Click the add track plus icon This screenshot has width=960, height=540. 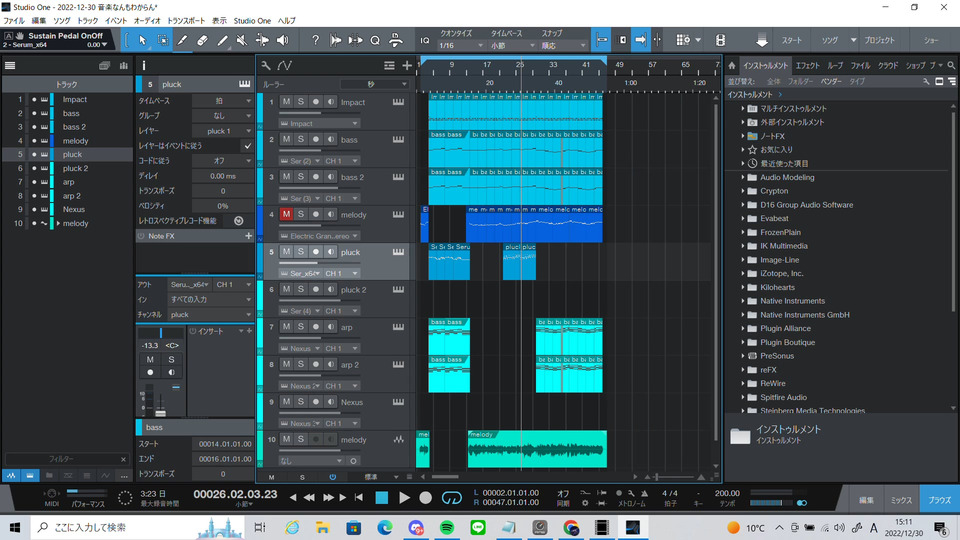pyautogui.click(x=407, y=65)
